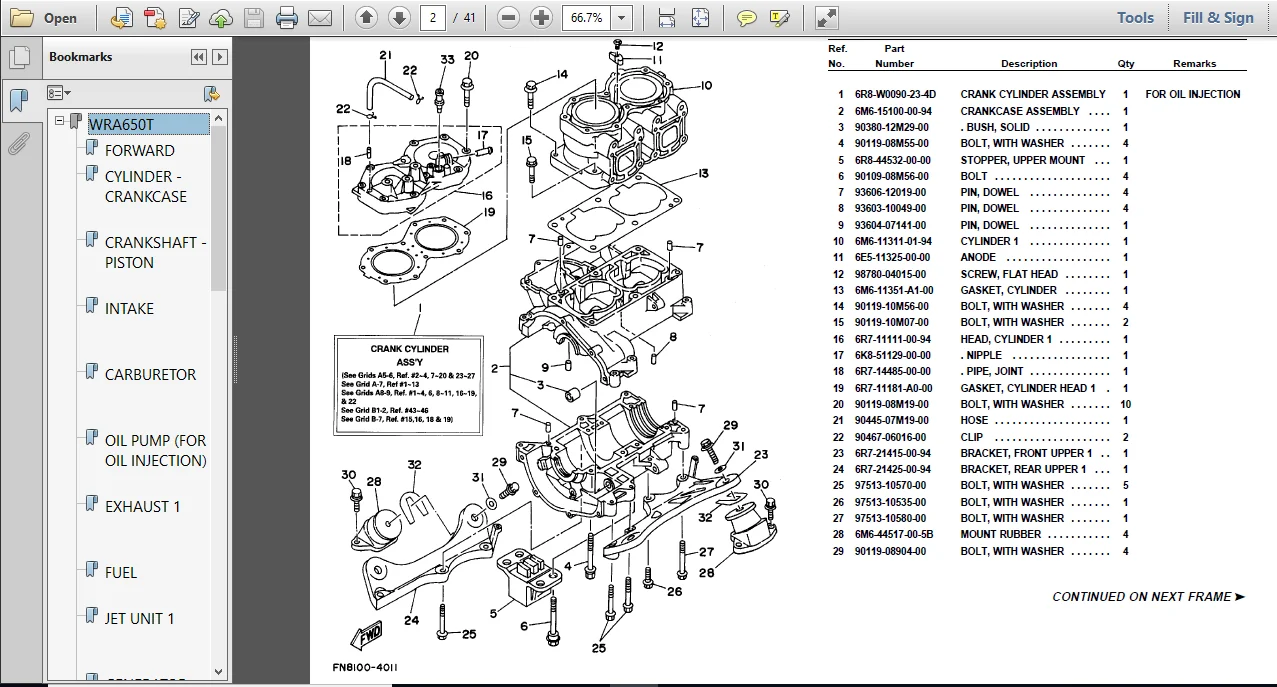Open the FORWARD bookmark
This screenshot has width=1277, height=687.
[x=139, y=150]
